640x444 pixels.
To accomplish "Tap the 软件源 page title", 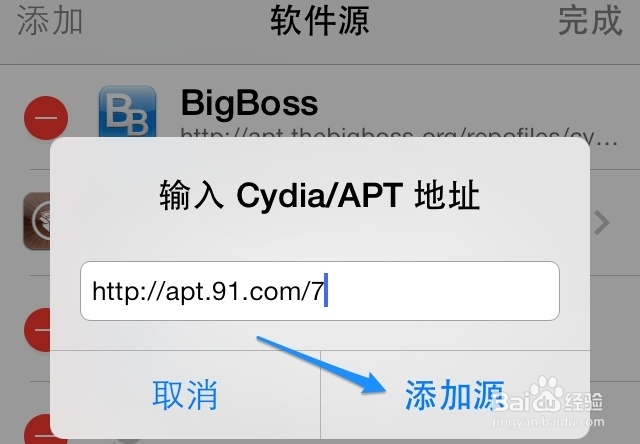I will pos(320,20).
